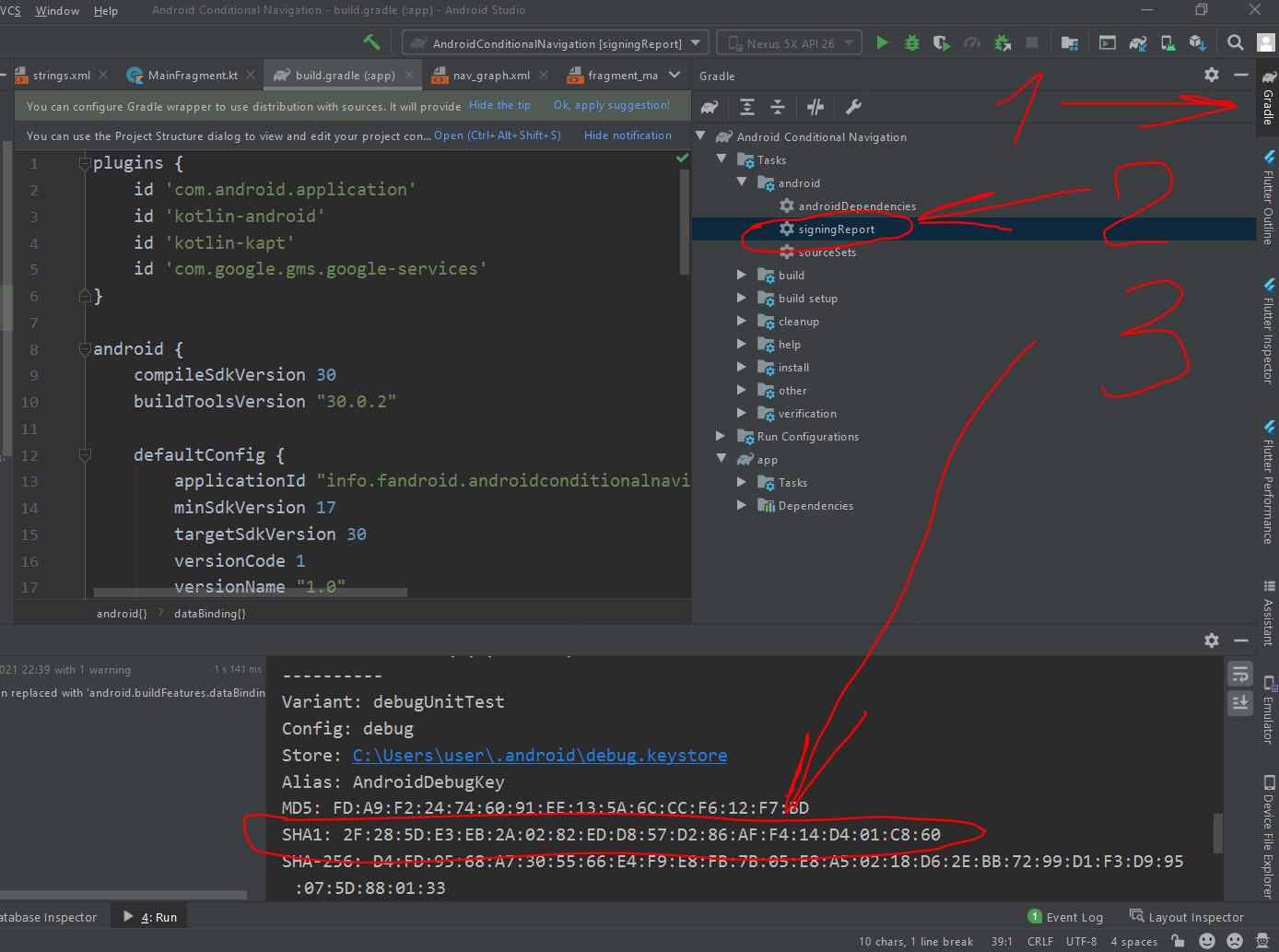Toggle soft-wrap in Run output
The width and height of the screenshot is (1279, 952).
pyautogui.click(x=1240, y=675)
